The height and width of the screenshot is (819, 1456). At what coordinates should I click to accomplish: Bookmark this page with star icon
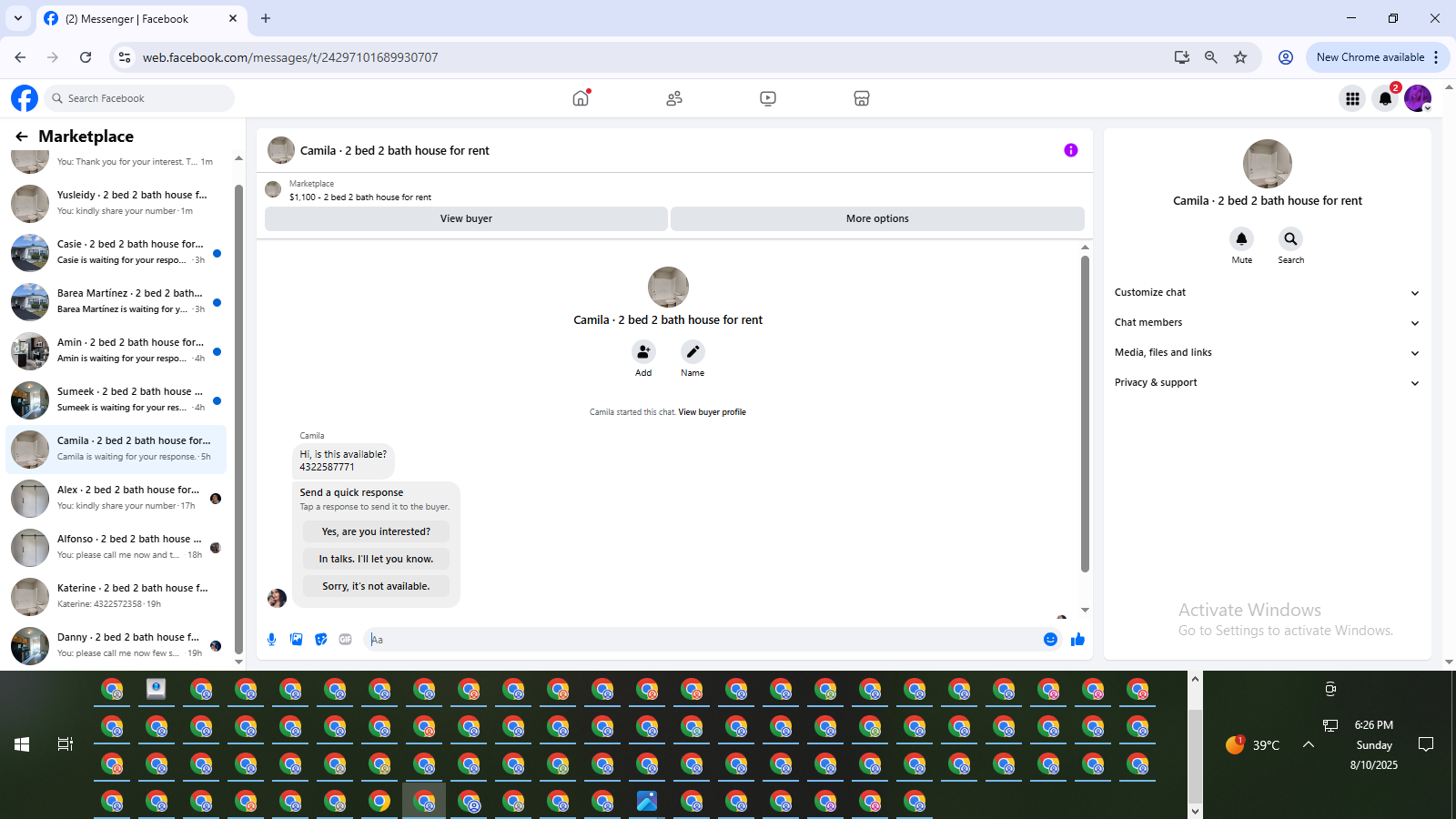pyautogui.click(x=1240, y=57)
